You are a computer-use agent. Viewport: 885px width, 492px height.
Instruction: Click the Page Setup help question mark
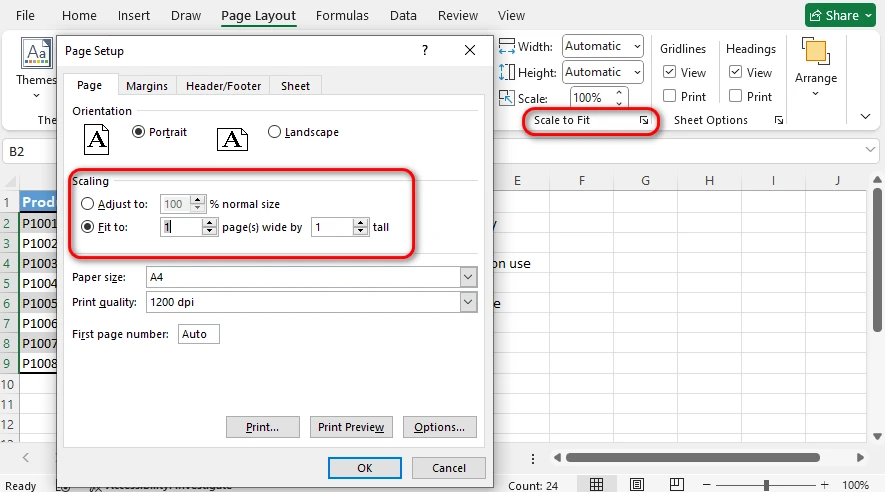pos(425,50)
